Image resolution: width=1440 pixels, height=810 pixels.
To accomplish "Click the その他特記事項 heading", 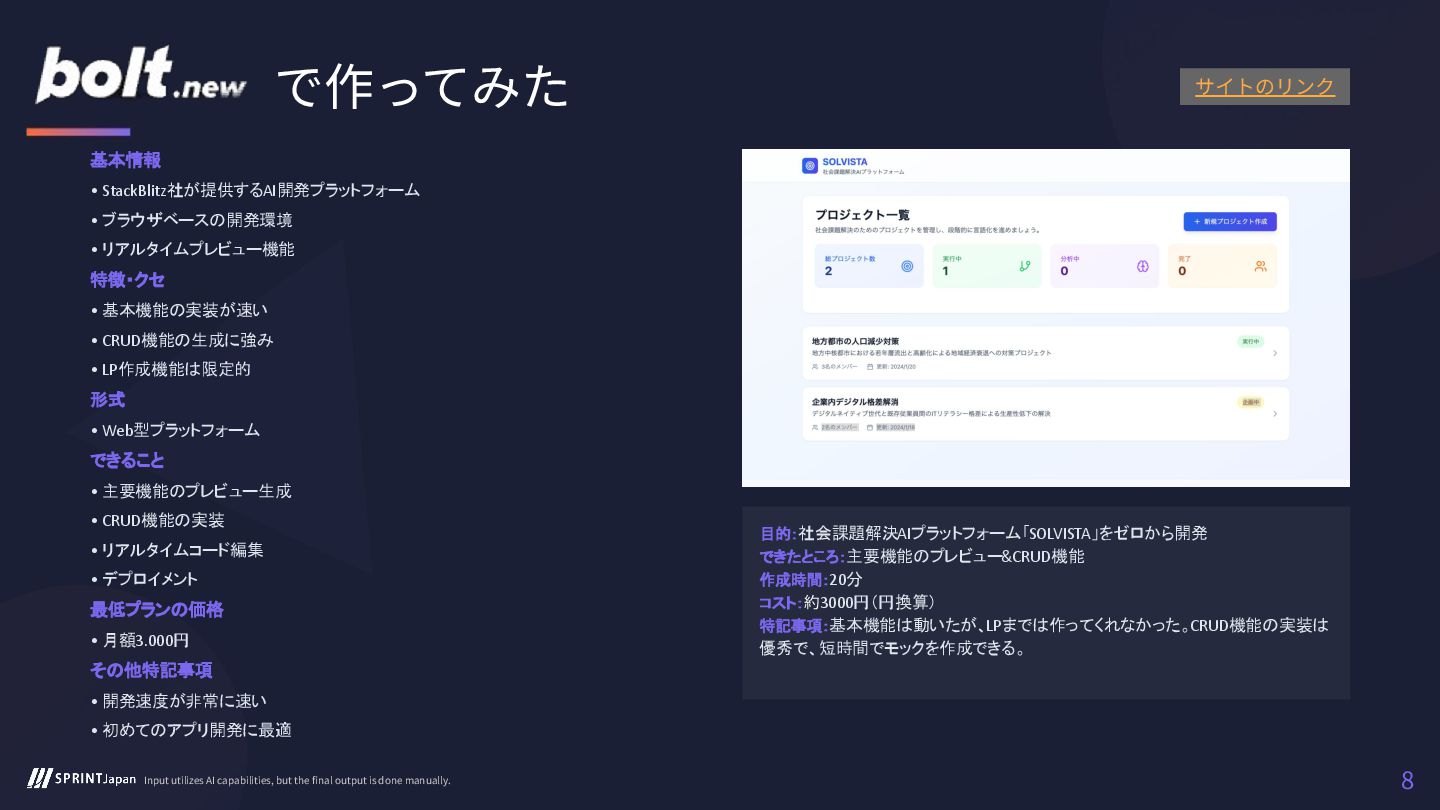I will (151, 670).
